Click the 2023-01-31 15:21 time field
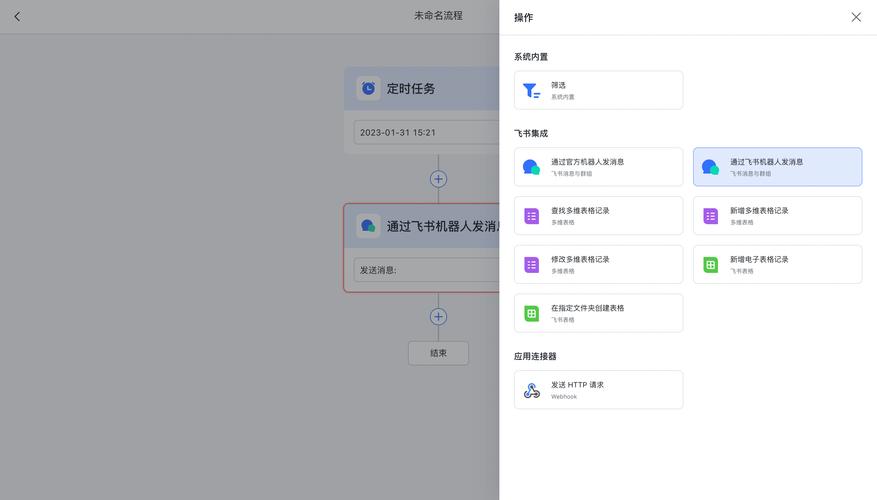The width and height of the screenshot is (877, 500). [426, 133]
